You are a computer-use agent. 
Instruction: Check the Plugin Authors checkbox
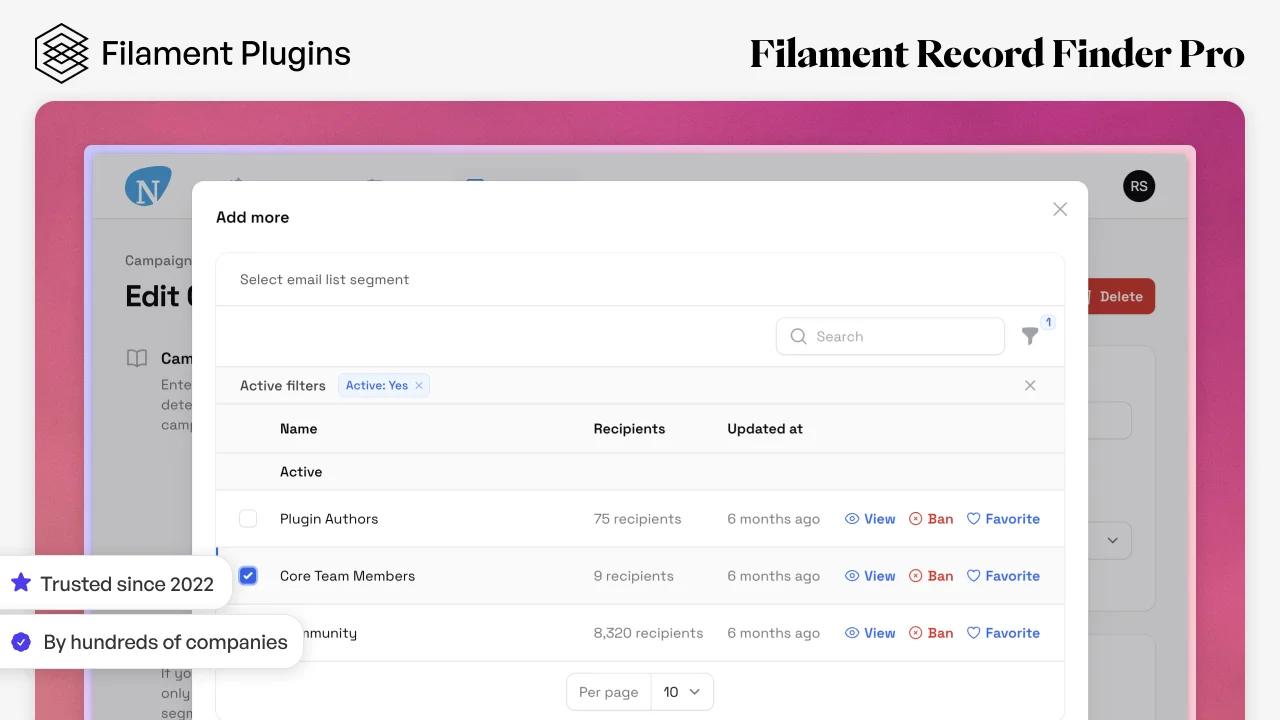pyautogui.click(x=248, y=519)
